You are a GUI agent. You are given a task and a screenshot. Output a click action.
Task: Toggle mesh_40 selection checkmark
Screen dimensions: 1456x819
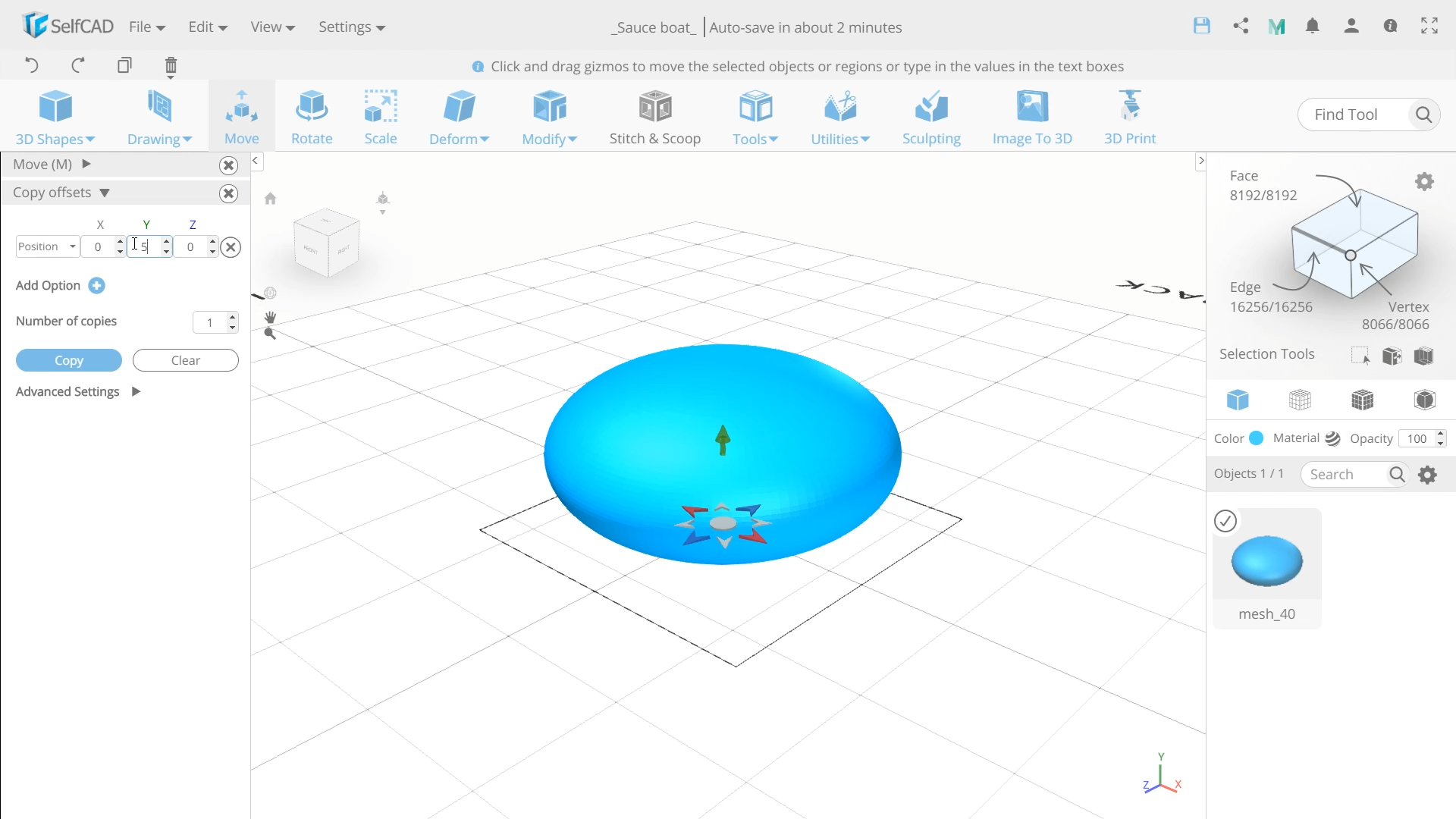pyautogui.click(x=1225, y=521)
